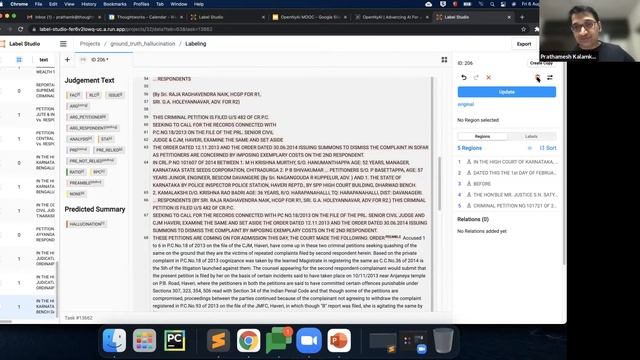Switch to the Thoughtworks Calendar browser tab

click(x=145, y=17)
